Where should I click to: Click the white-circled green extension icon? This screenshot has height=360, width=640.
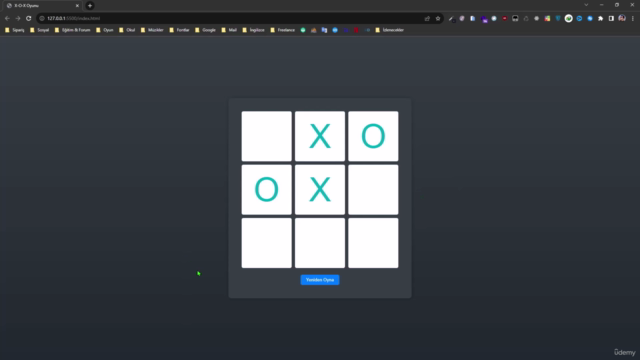569,18
